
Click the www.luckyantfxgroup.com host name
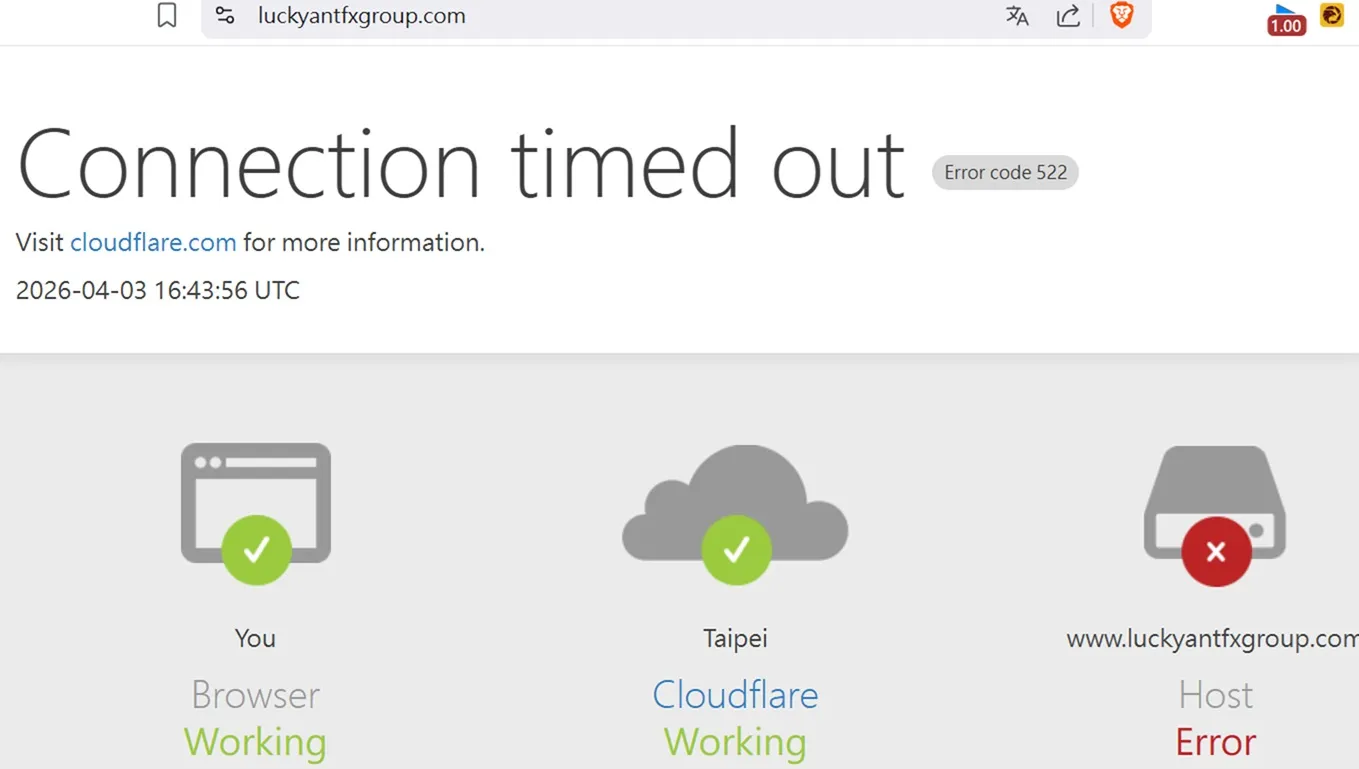(1212, 638)
